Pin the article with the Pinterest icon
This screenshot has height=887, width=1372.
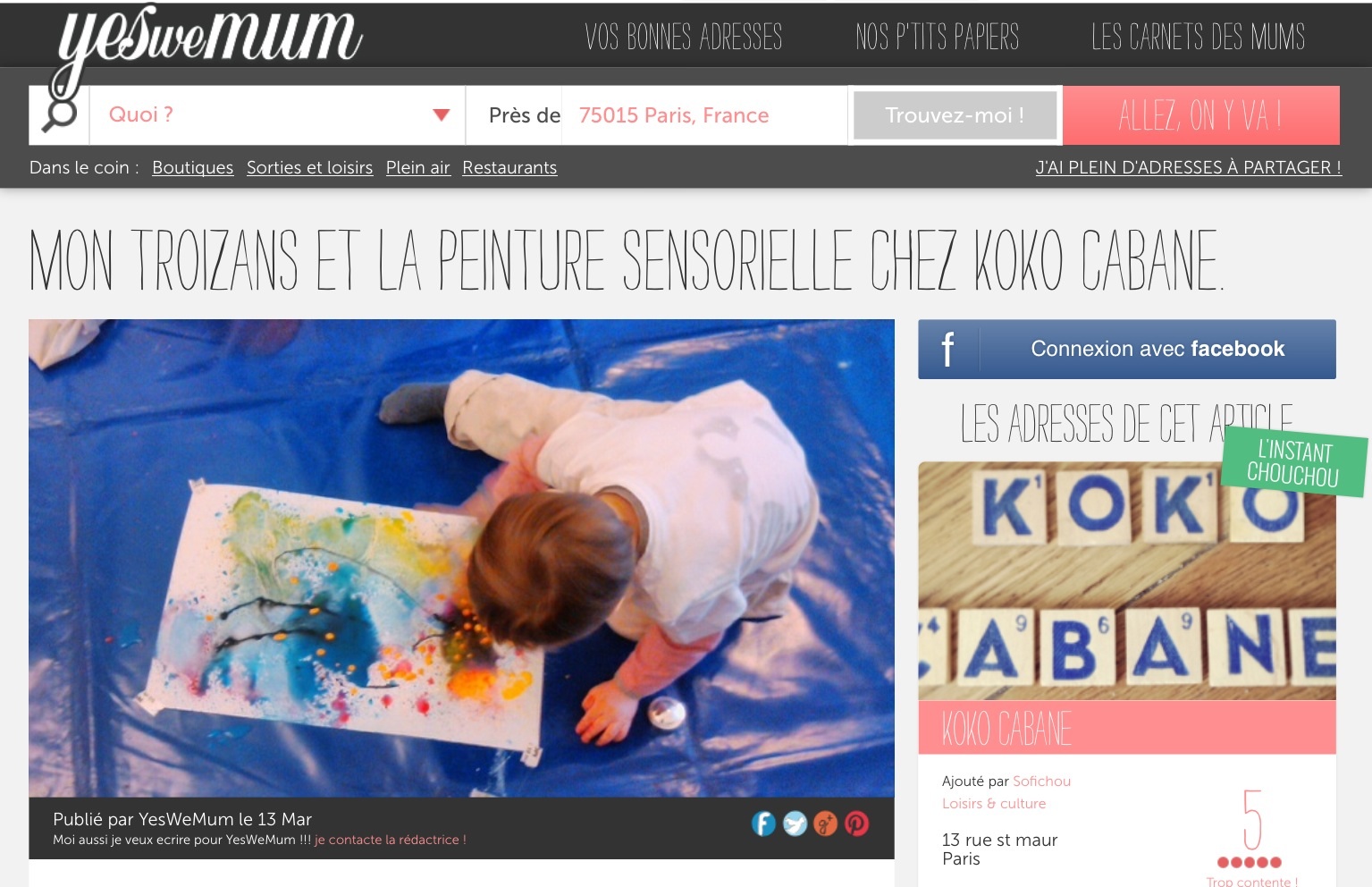coord(856,823)
